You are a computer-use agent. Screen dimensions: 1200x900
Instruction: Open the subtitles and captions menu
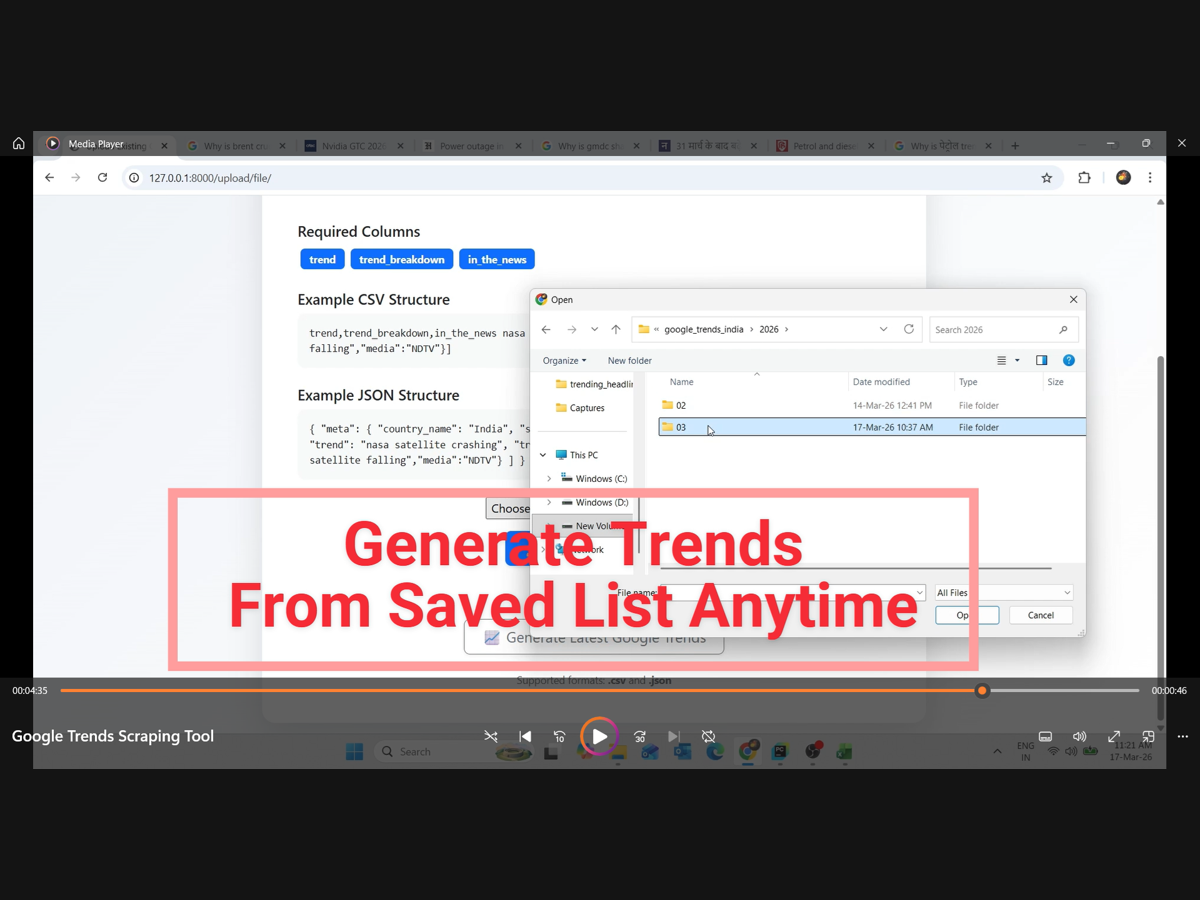1045,737
